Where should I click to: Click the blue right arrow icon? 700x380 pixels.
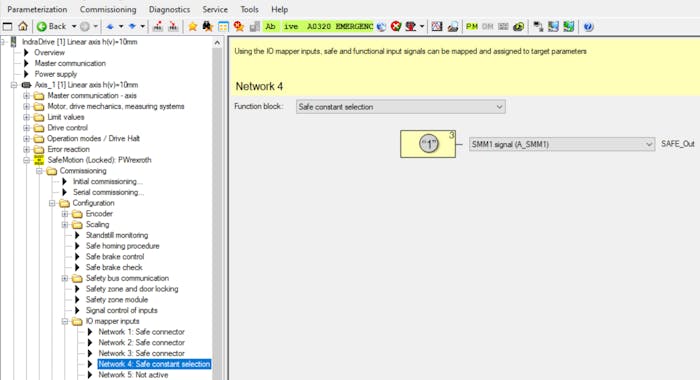(132, 26)
